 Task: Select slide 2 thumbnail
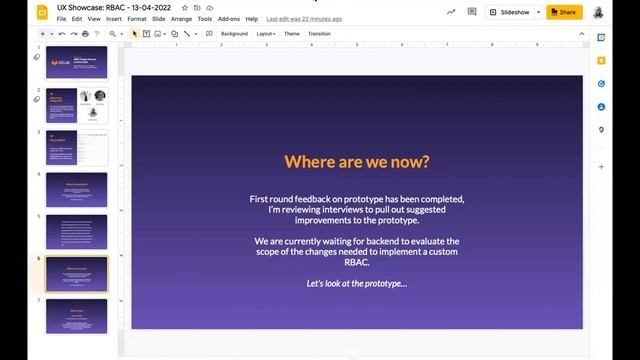coord(77,105)
